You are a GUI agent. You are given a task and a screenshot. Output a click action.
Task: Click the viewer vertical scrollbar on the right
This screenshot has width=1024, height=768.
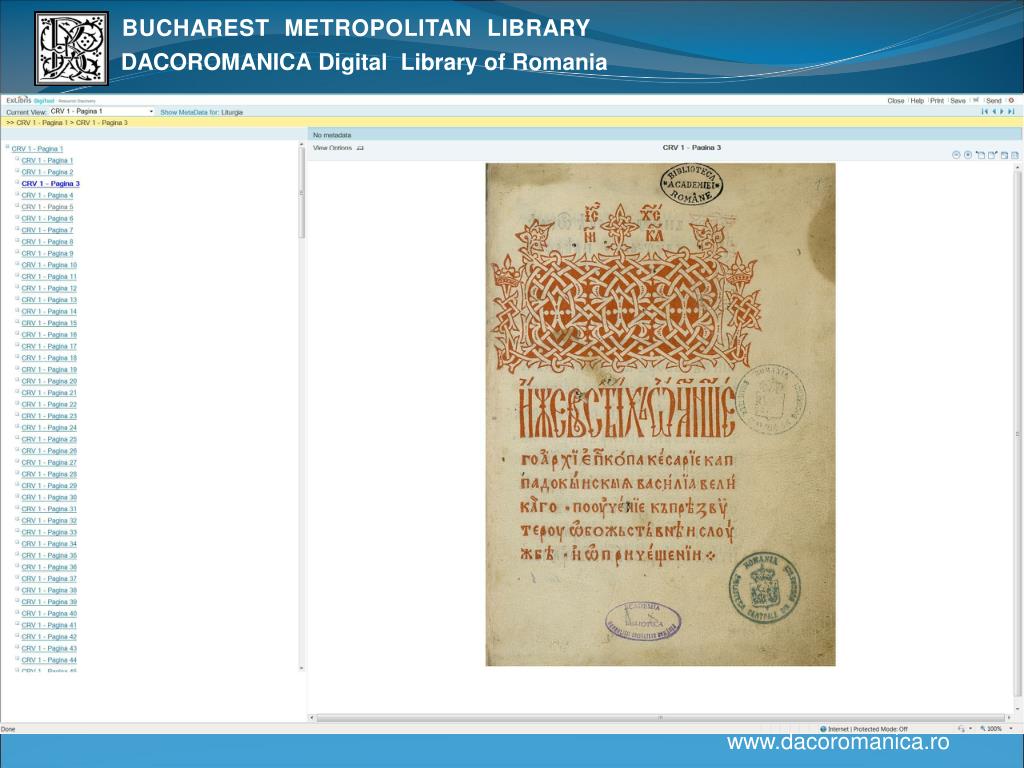1017,434
